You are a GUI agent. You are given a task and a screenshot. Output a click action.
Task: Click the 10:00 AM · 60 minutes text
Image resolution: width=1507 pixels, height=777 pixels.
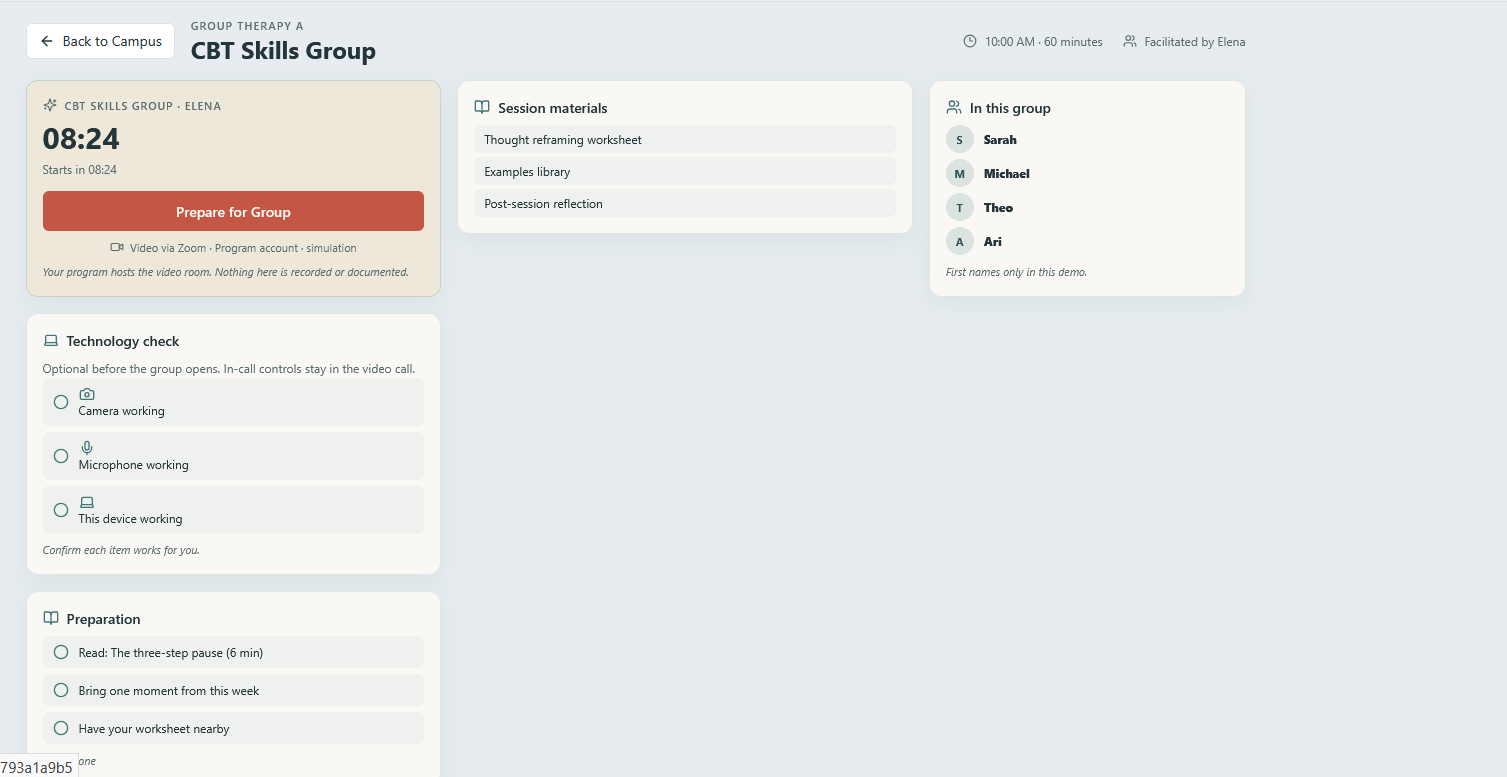(1043, 42)
